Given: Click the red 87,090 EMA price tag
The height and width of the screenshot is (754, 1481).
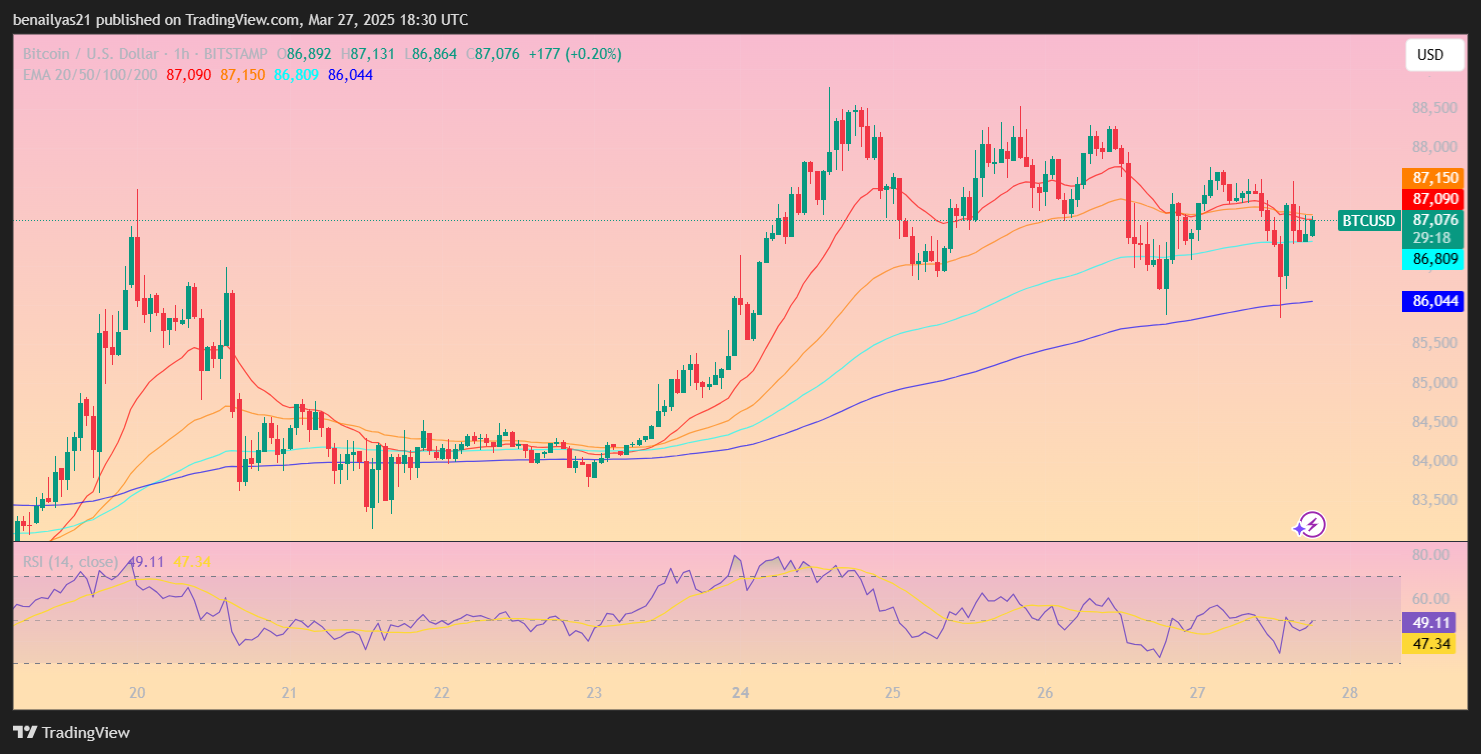Looking at the screenshot, I should 1435,199.
